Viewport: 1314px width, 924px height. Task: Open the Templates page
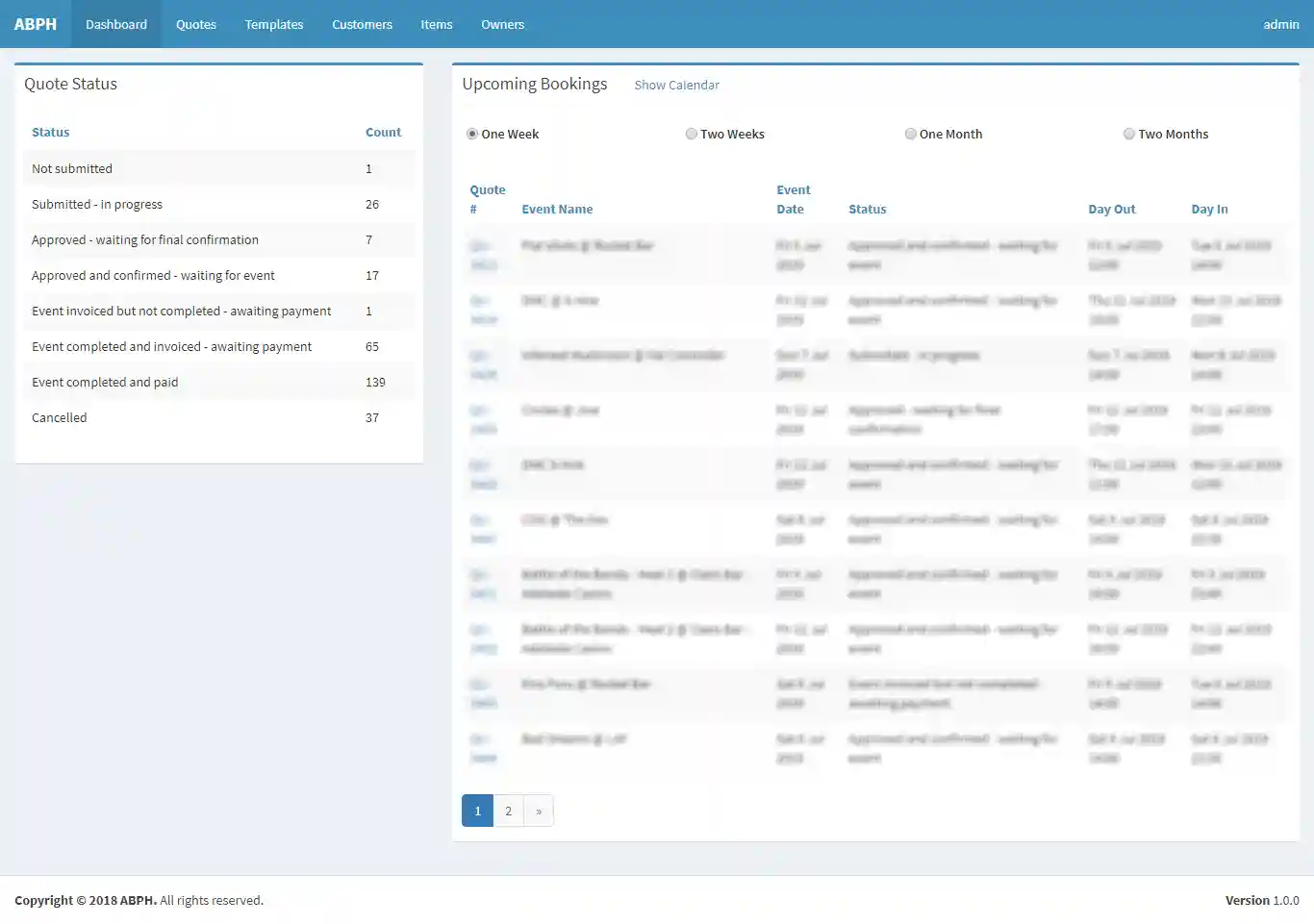[x=274, y=24]
